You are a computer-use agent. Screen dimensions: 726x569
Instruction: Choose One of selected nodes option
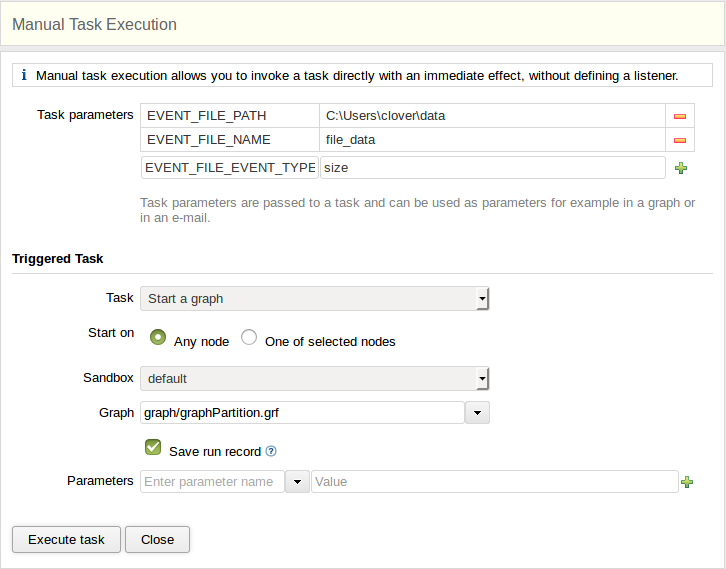coord(249,337)
